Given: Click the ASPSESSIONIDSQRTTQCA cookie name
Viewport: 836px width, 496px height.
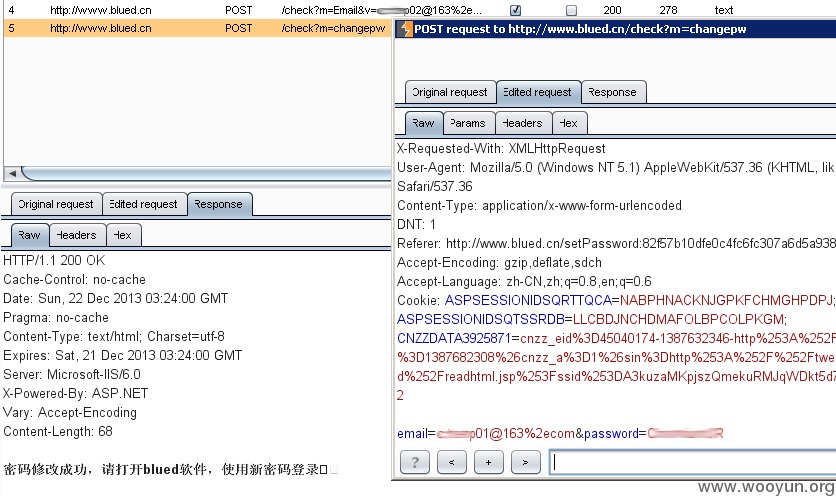Looking at the screenshot, I should (x=528, y=300).
